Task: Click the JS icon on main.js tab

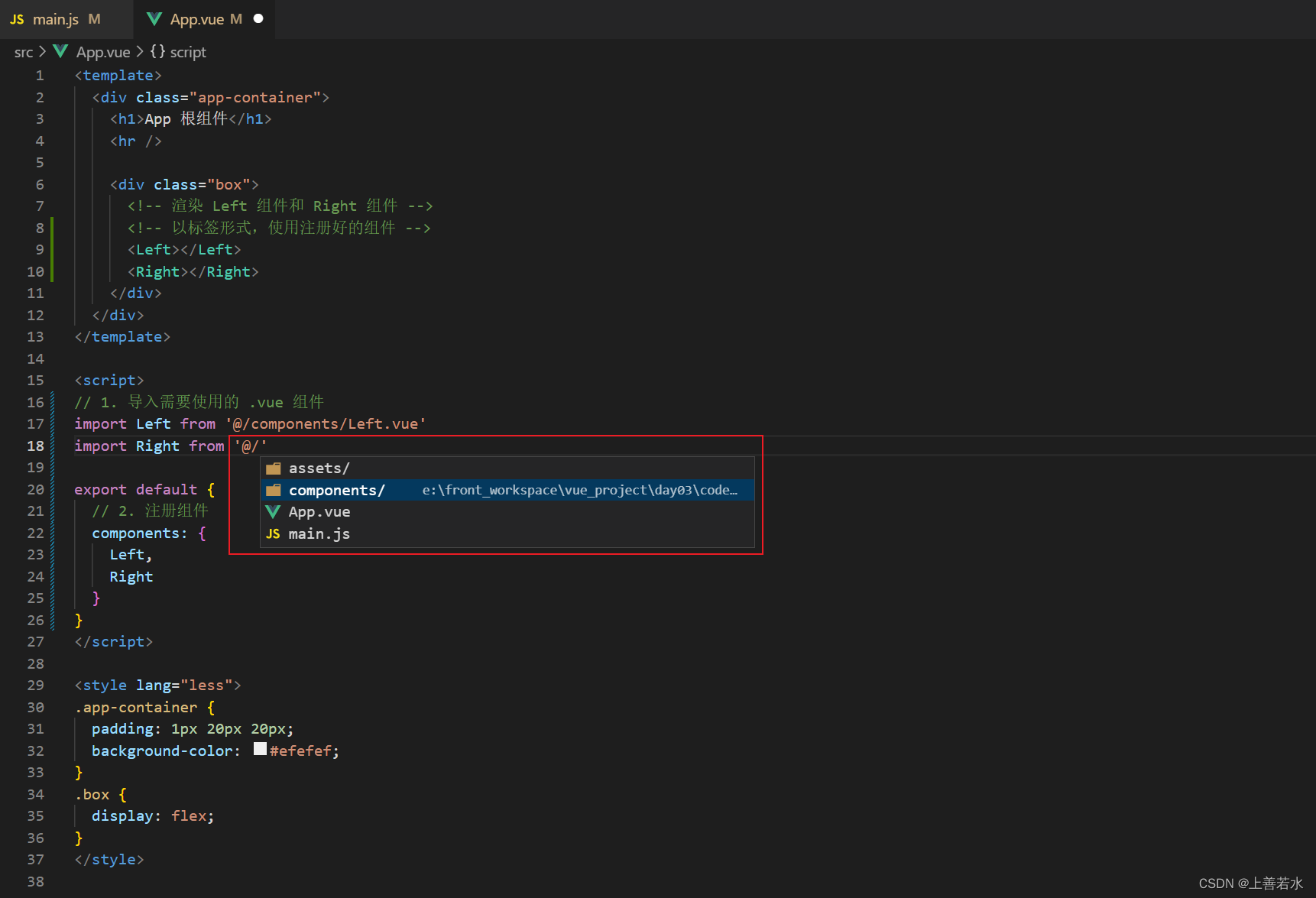Action: [x=17, y=19]
